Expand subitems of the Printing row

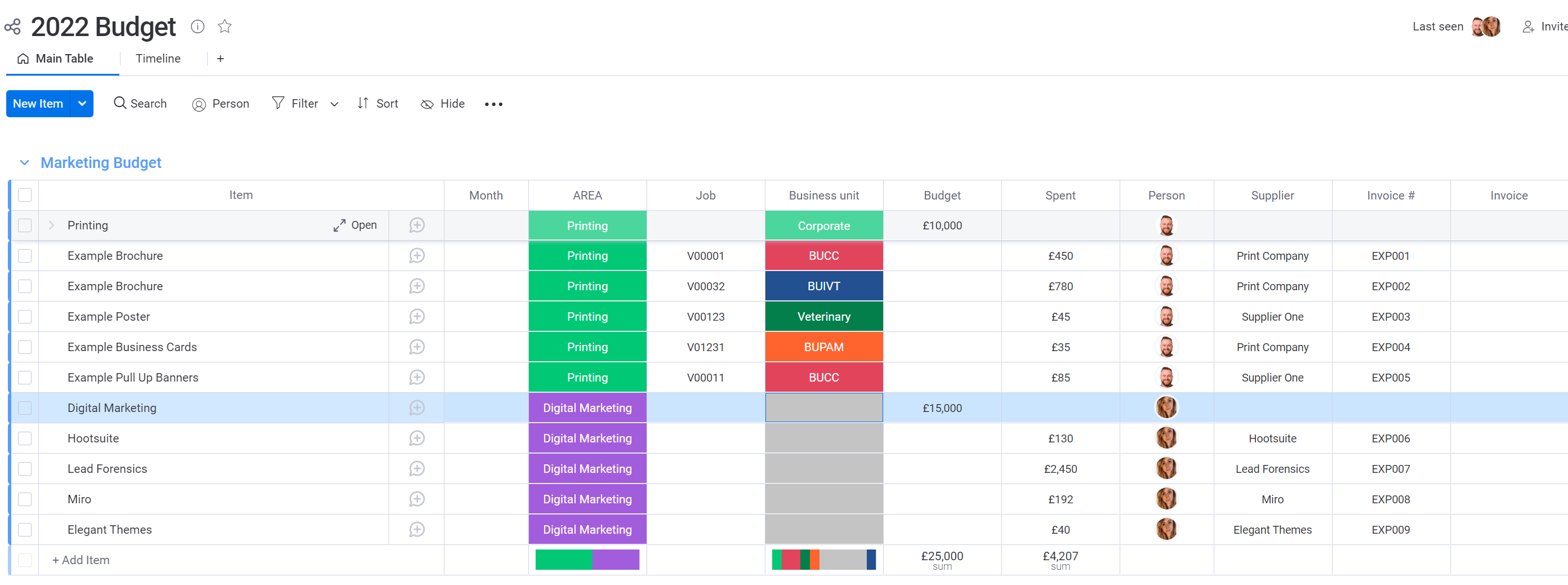coord(52,225)
